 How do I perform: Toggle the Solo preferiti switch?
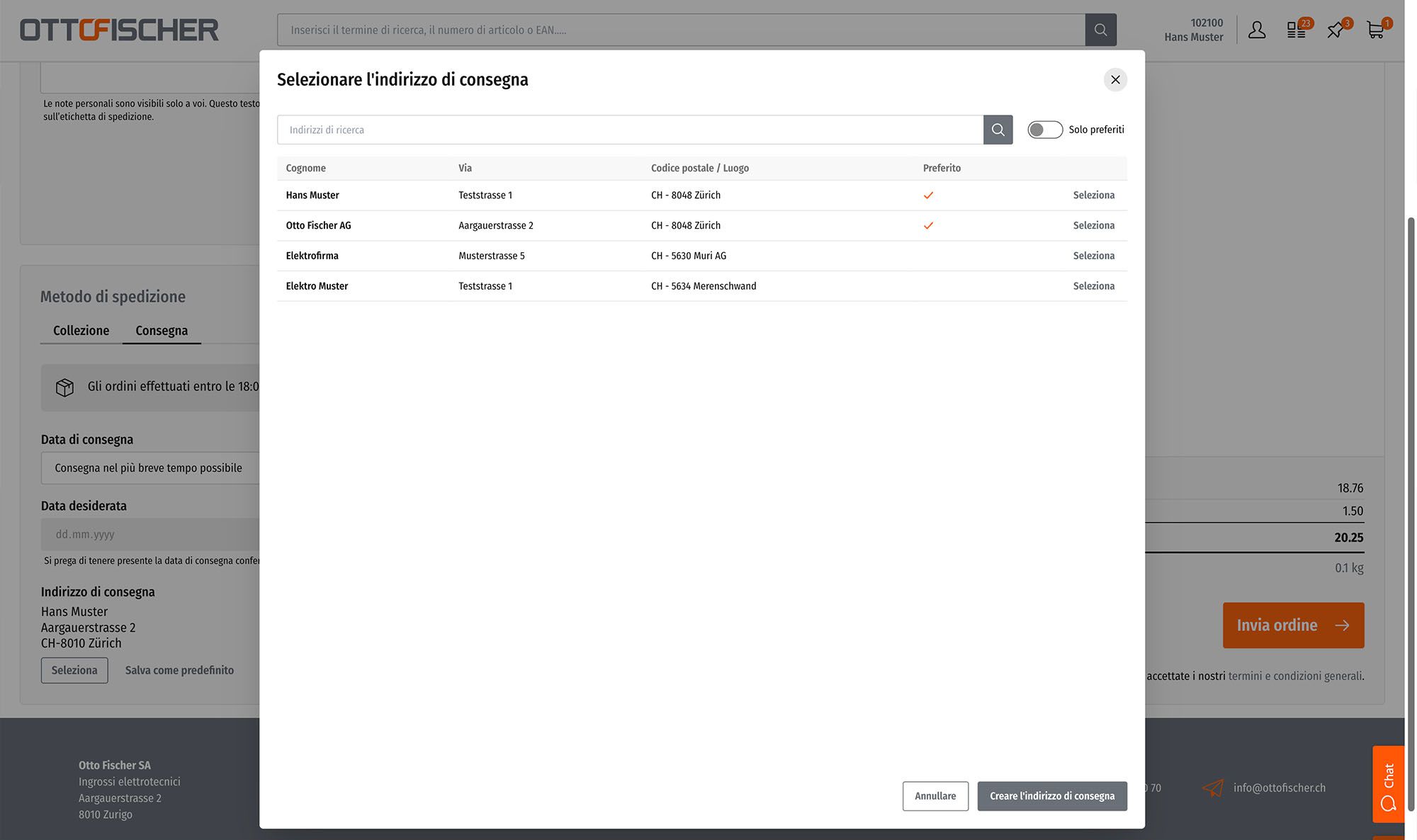tap(1045, 130)
